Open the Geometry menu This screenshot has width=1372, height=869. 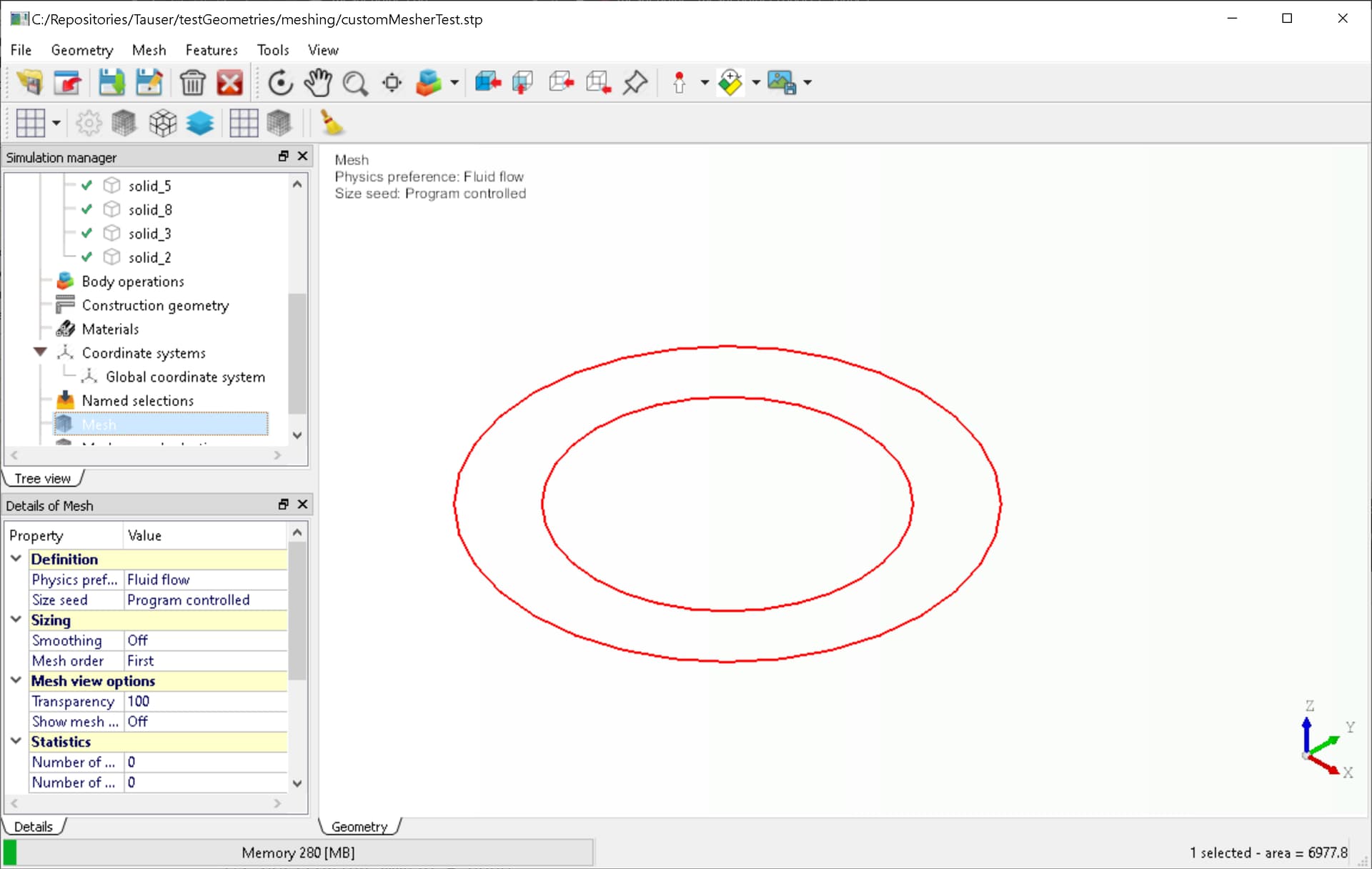coord(82,50)
